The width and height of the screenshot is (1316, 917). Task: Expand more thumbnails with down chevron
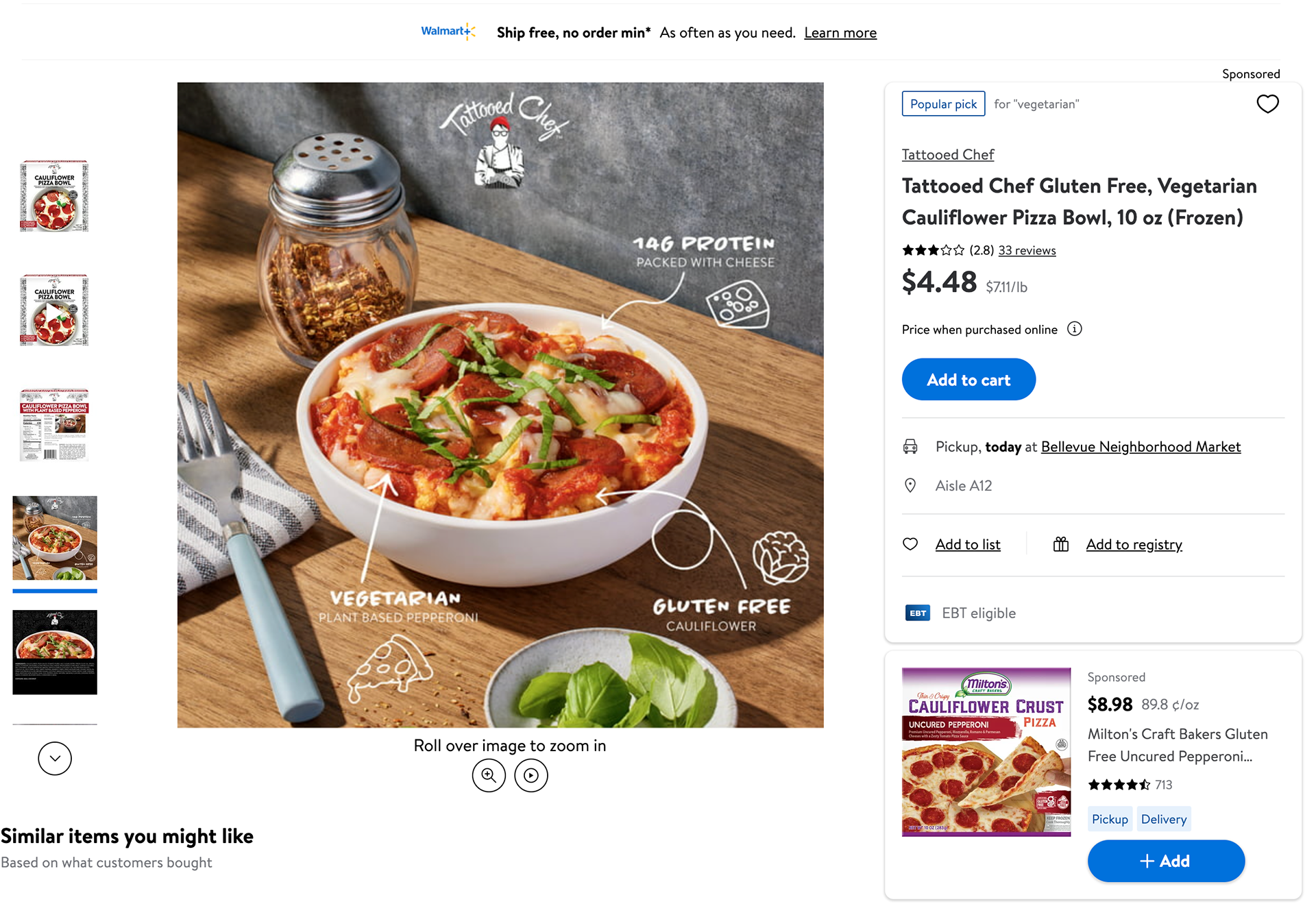[x=55, y=758]
